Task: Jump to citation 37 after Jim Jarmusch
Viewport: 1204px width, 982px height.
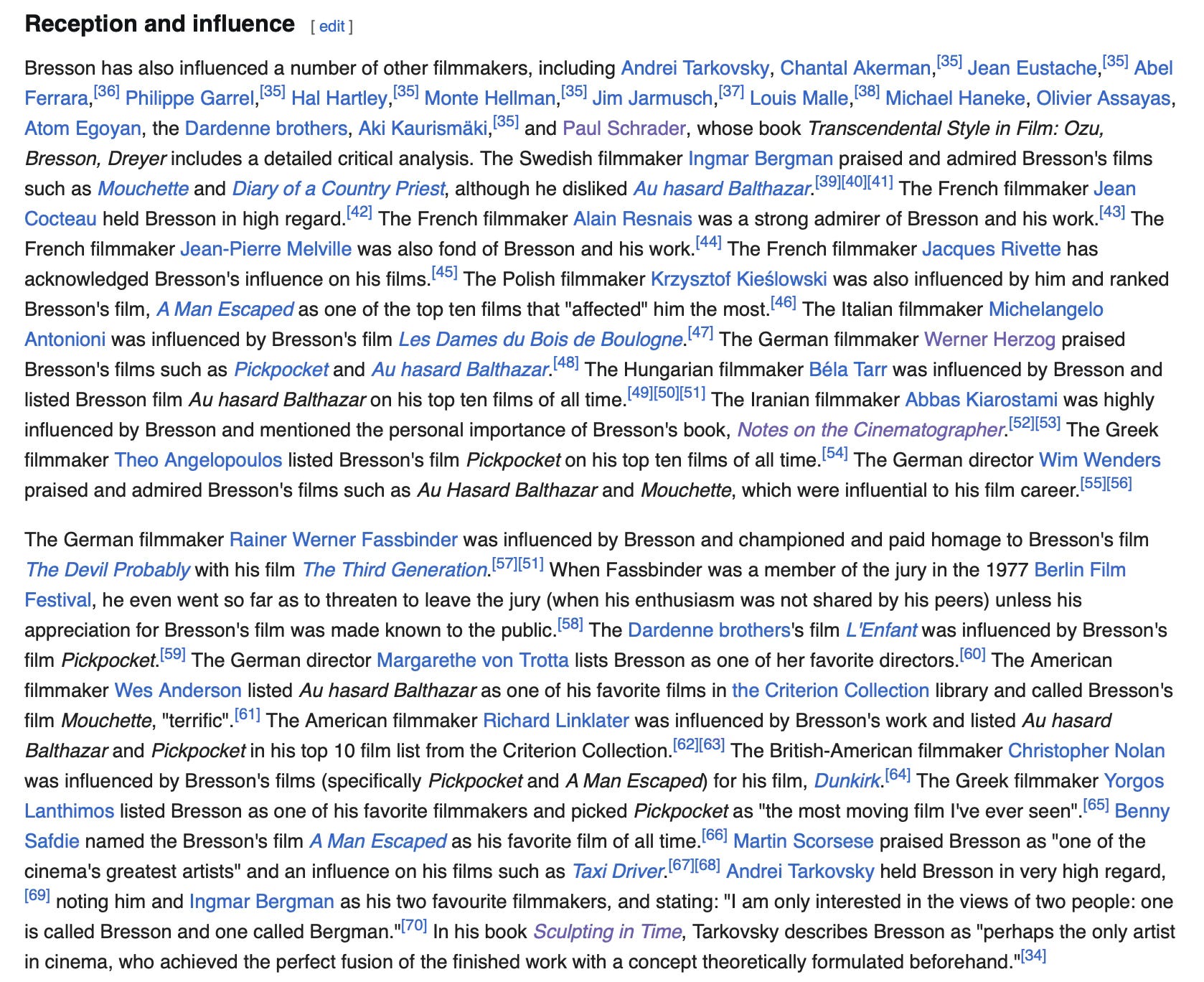Action: 731,91
